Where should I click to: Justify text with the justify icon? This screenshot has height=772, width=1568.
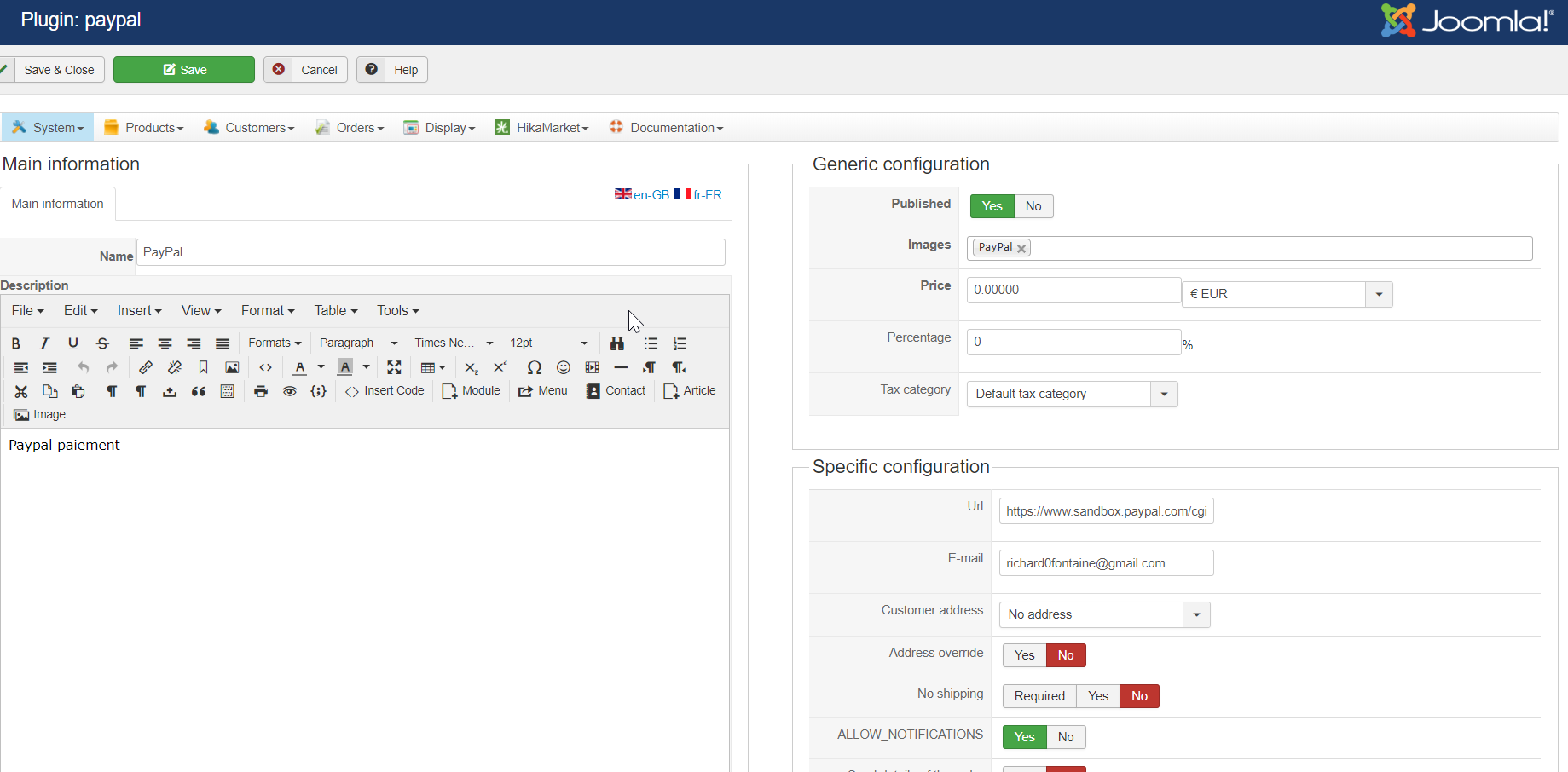pyautogui.click(x=223, y=343)
